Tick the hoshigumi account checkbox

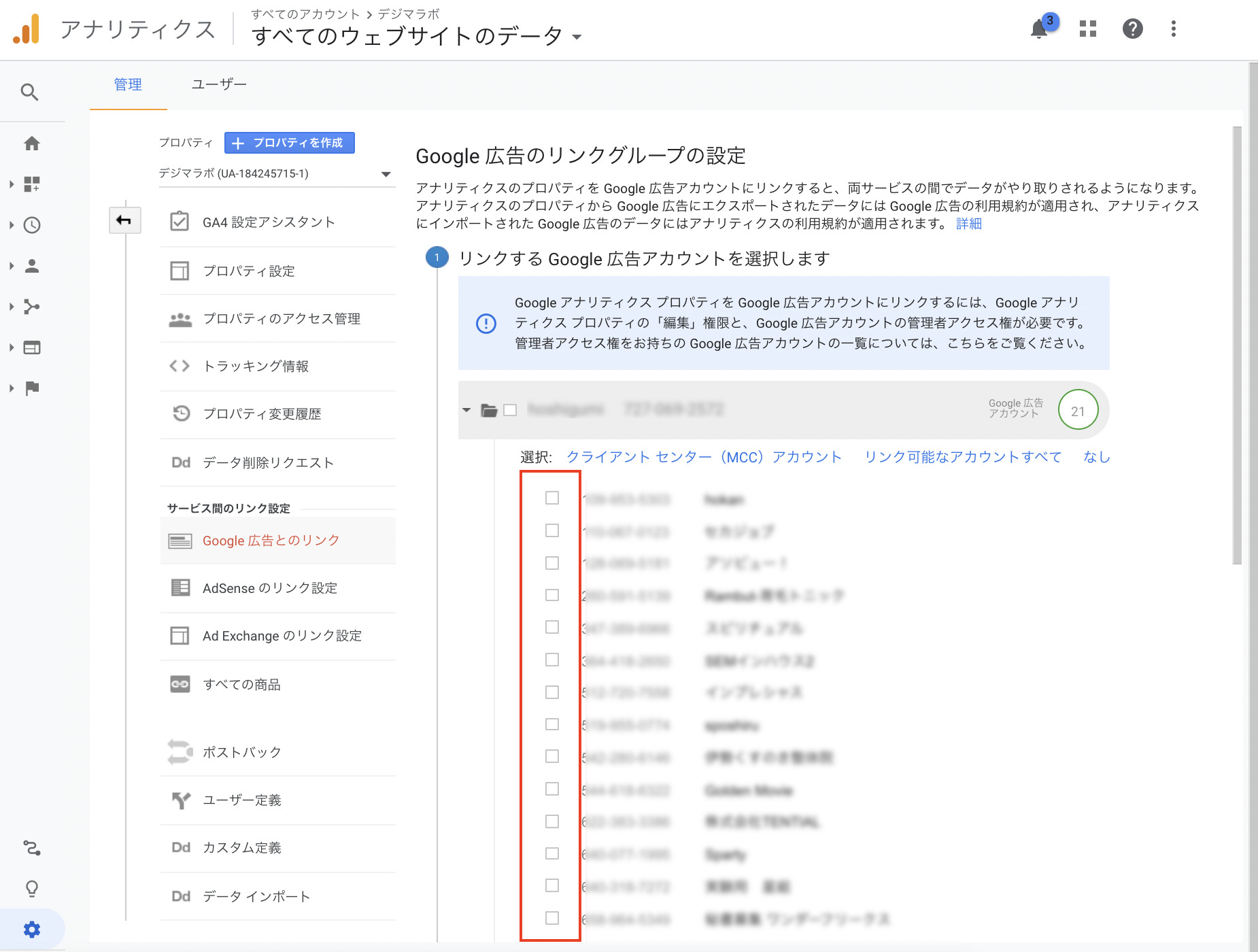tap(510, 409)
